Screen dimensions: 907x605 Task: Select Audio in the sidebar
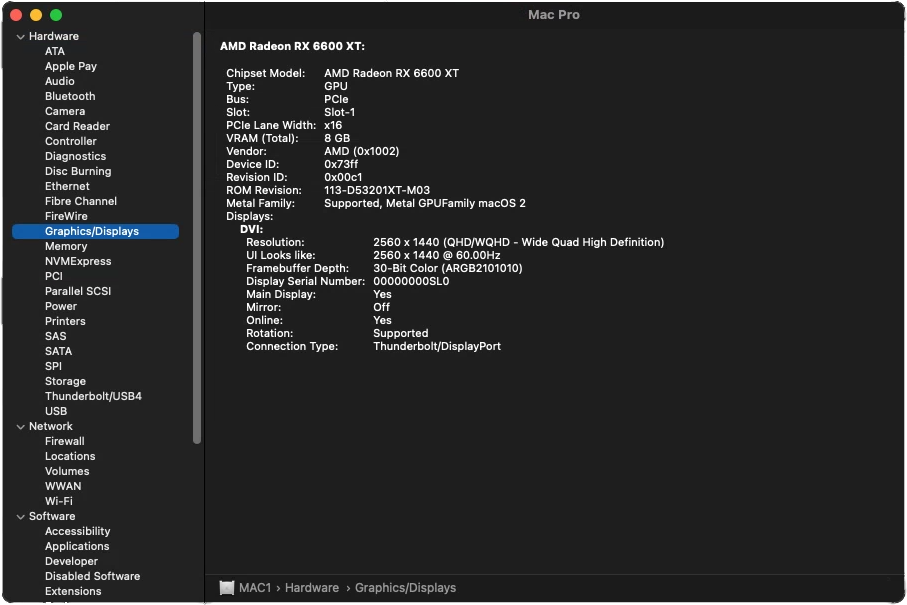click(60, 82)
